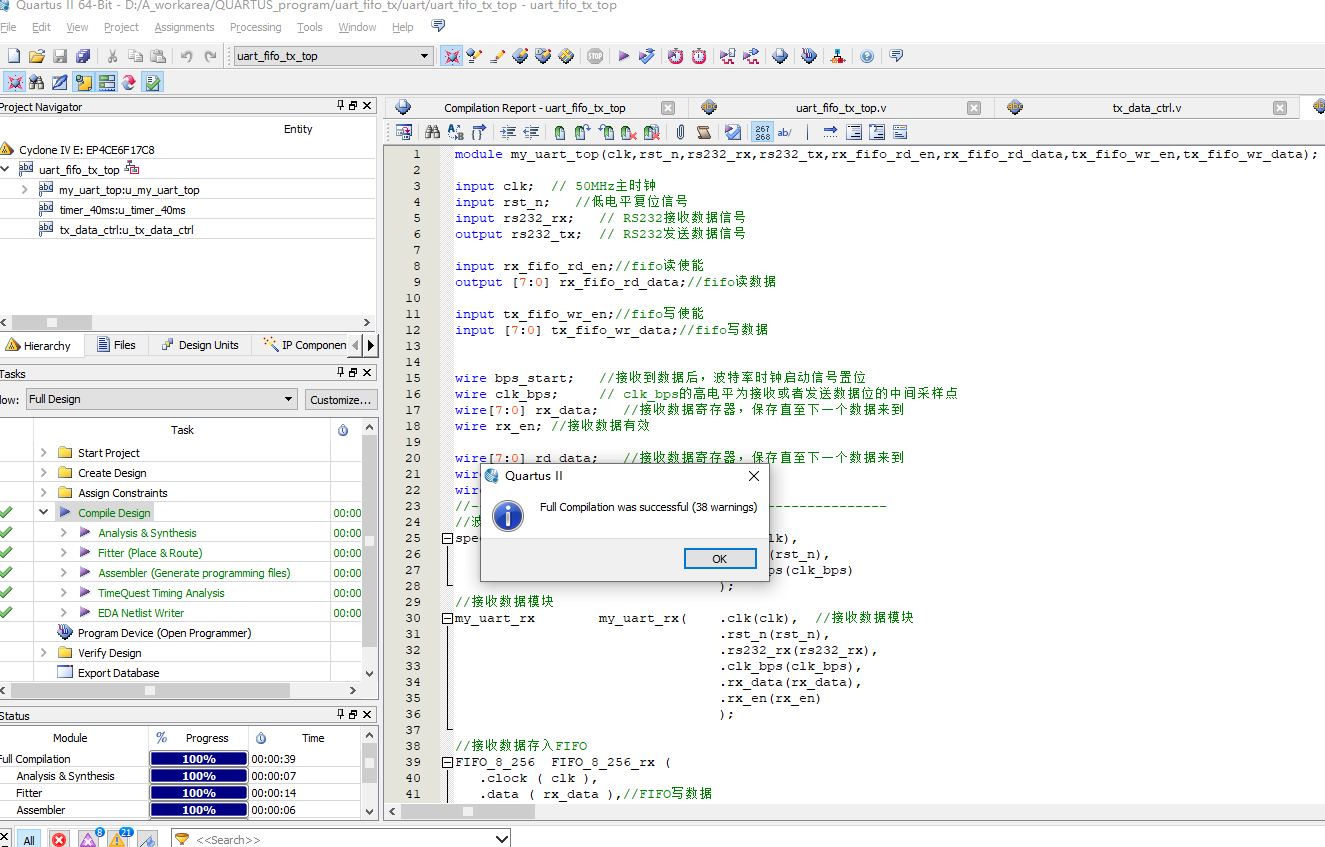The height and width of the screenshot is (847, 1325).
Task: Expand the Fitter (Place & Route) task
Action: [x=64, y=553]
